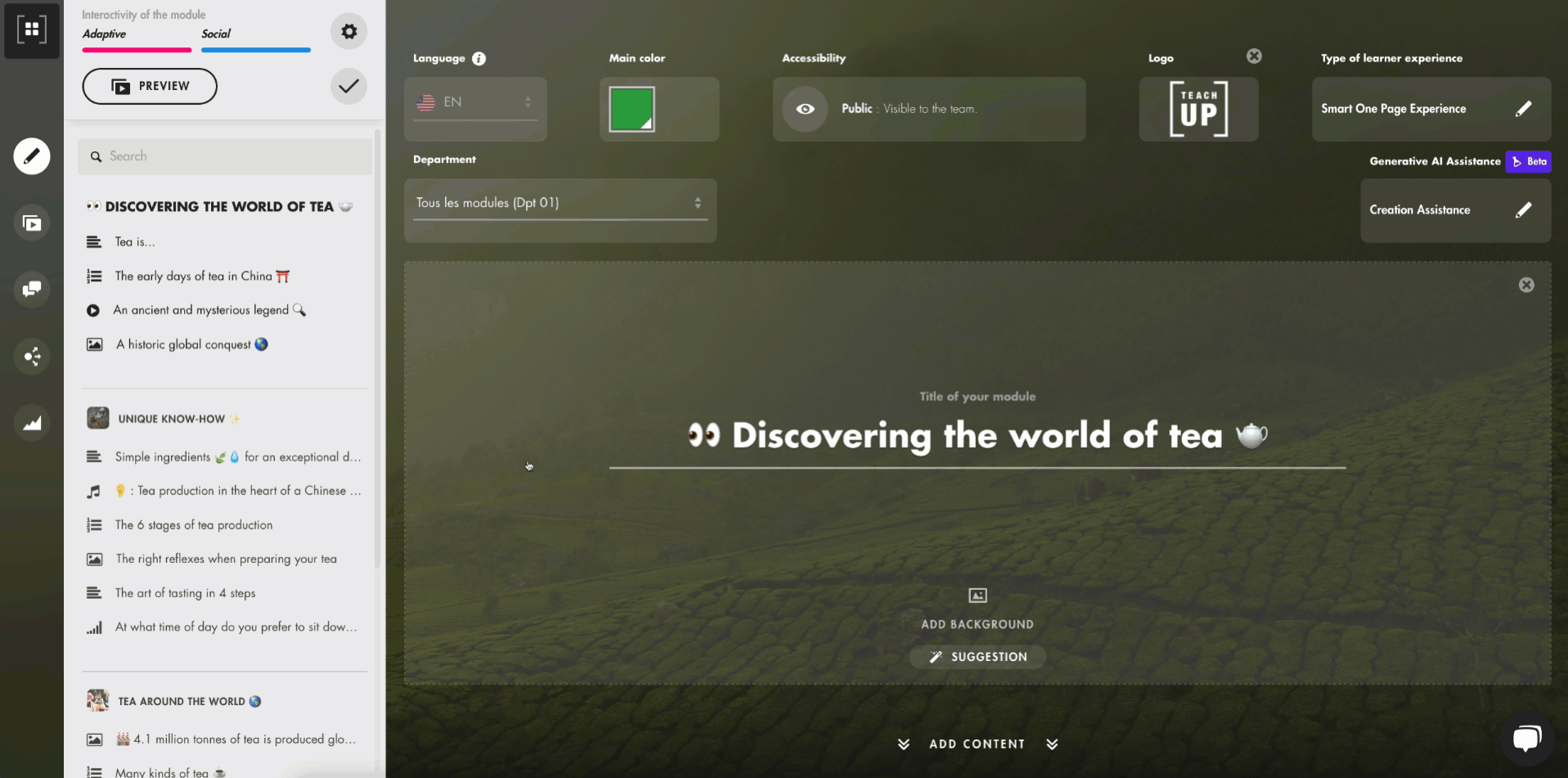Open the comments sidebar icon

32,290
